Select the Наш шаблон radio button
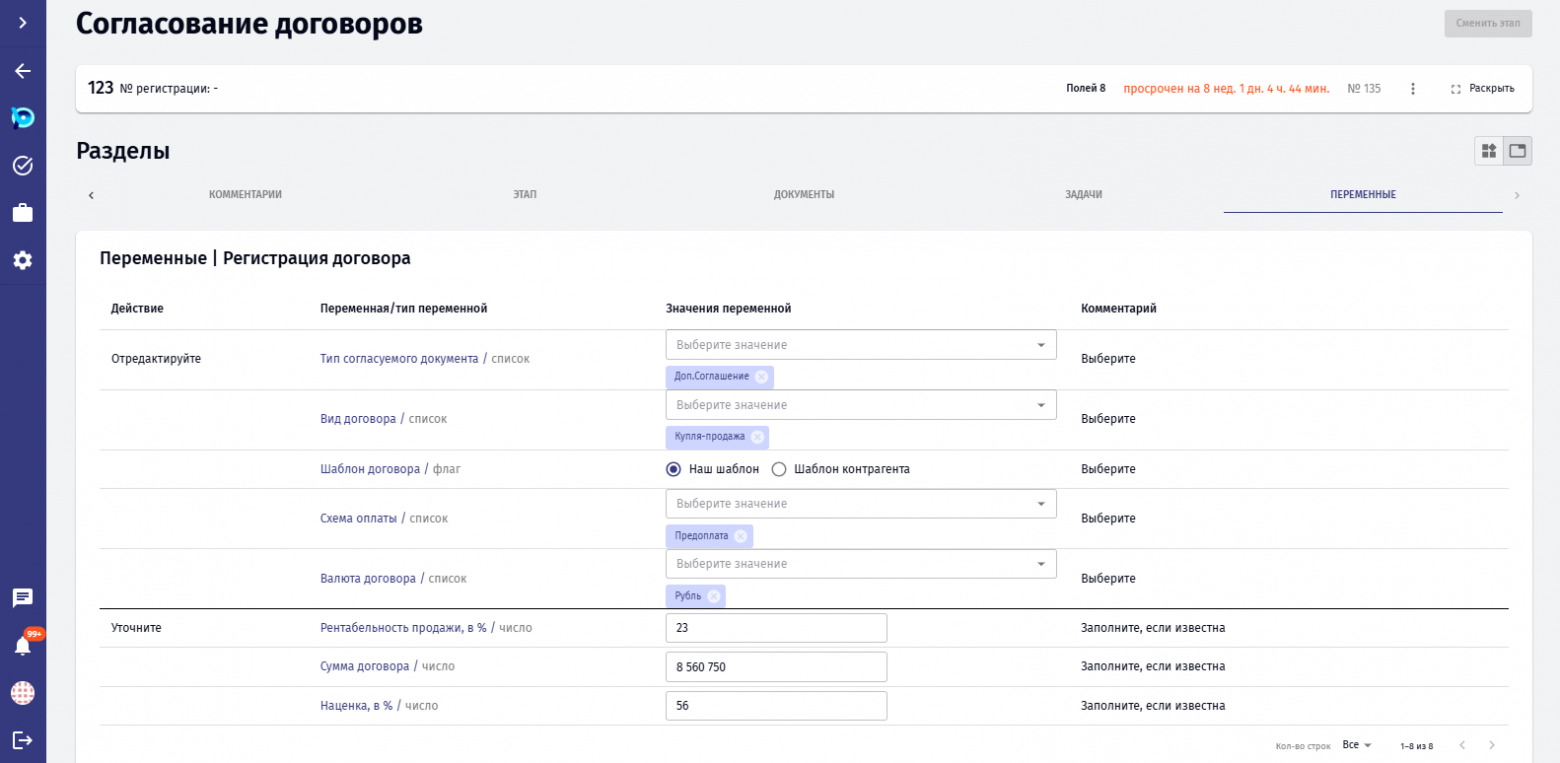 (674, 469)
